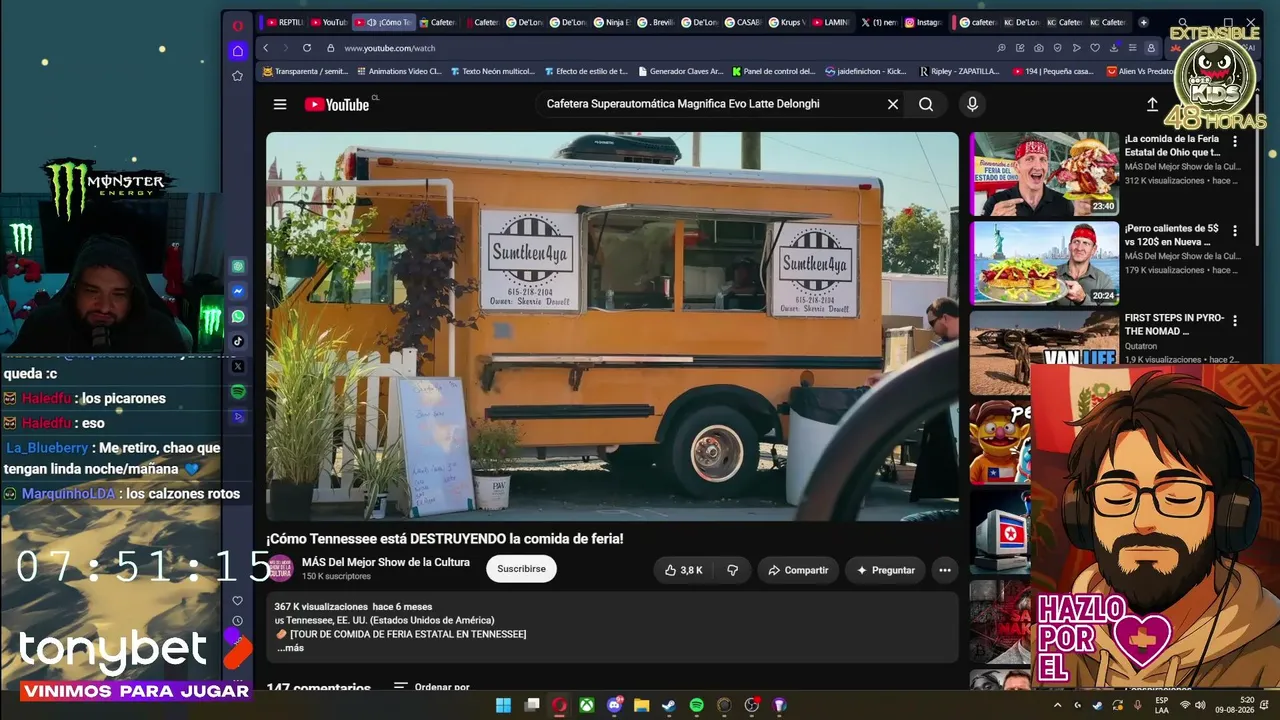
Task: Open the Opera sidebar home icon
Action: pos(237,50)
